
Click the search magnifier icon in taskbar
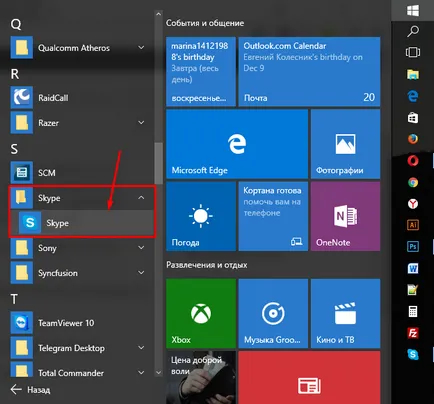pyautogui.click(x=413, y=31)
